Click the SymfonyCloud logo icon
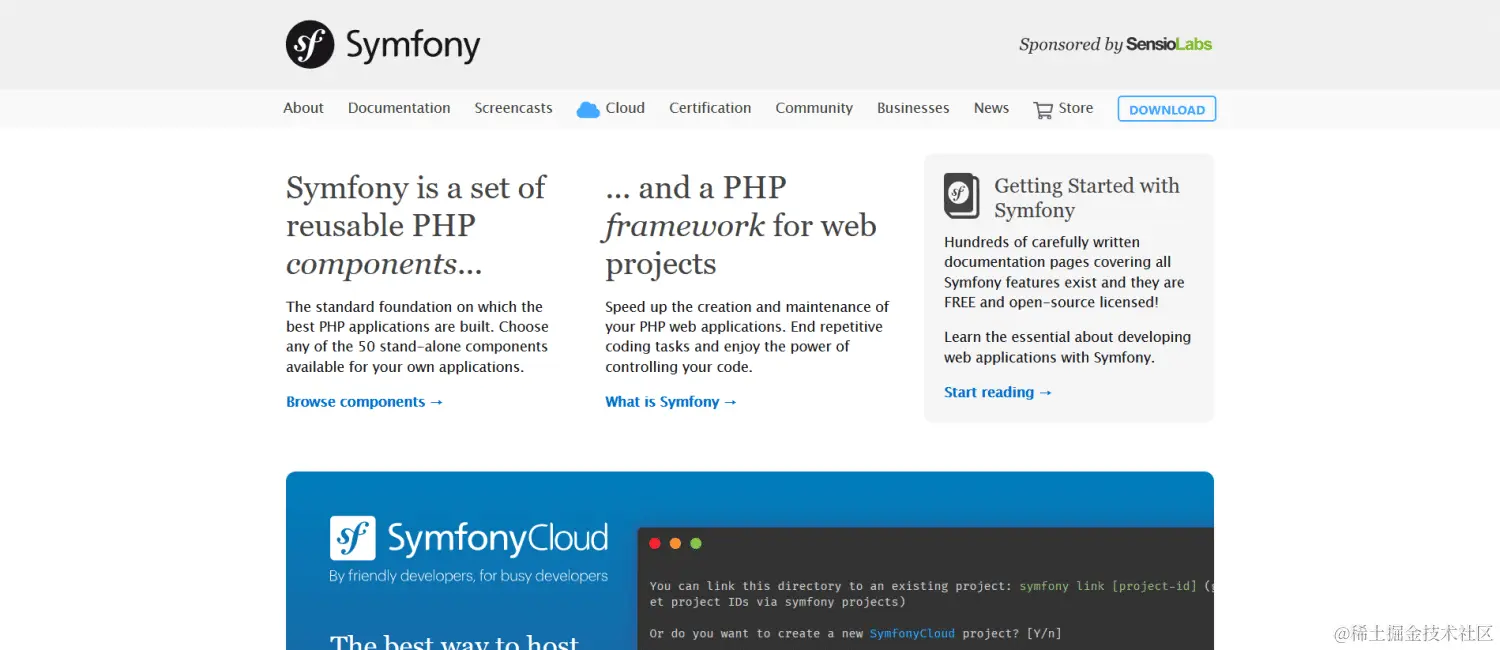 coord(355,538)
